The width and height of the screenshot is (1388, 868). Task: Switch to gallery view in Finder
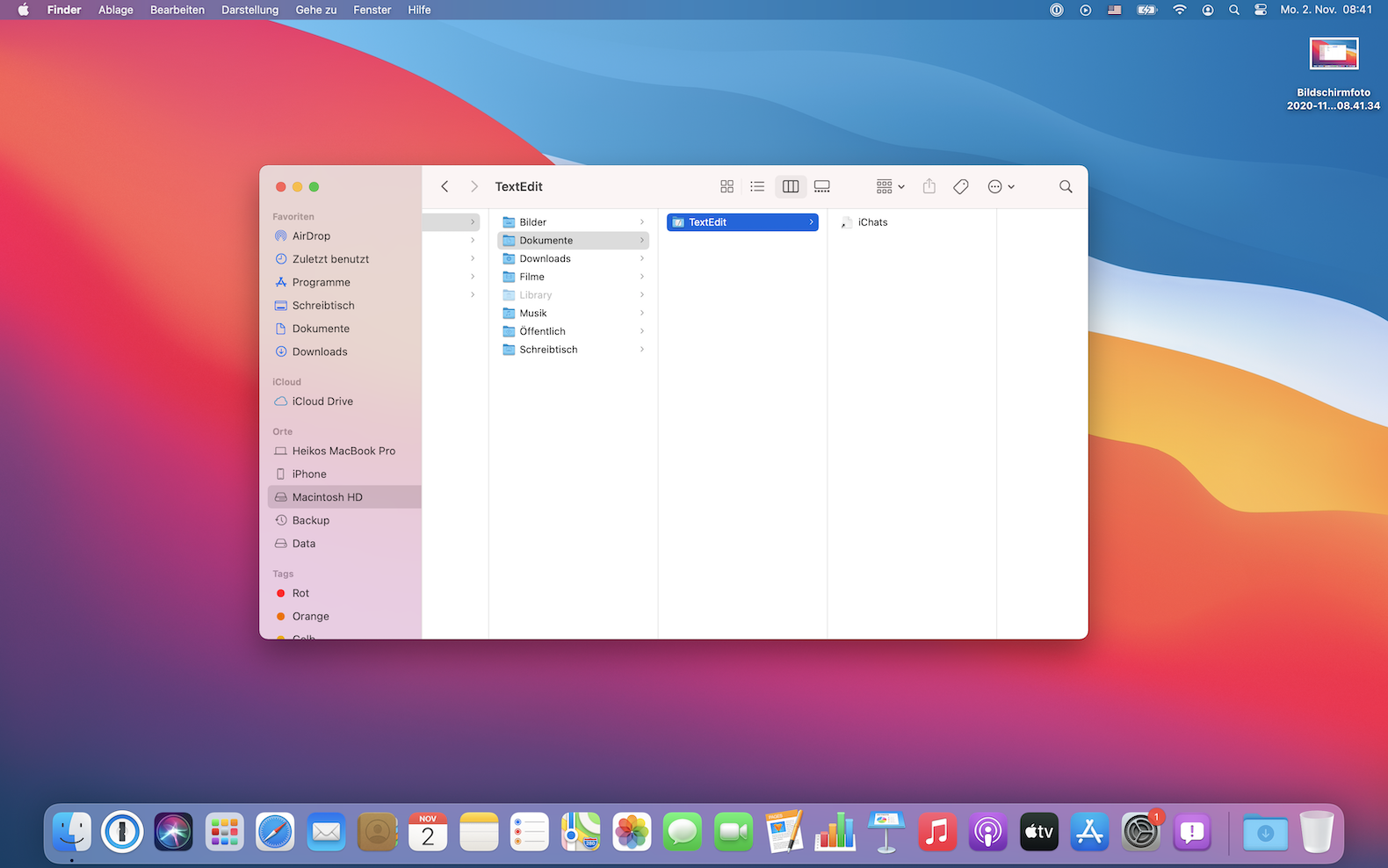tap(822, 186)
